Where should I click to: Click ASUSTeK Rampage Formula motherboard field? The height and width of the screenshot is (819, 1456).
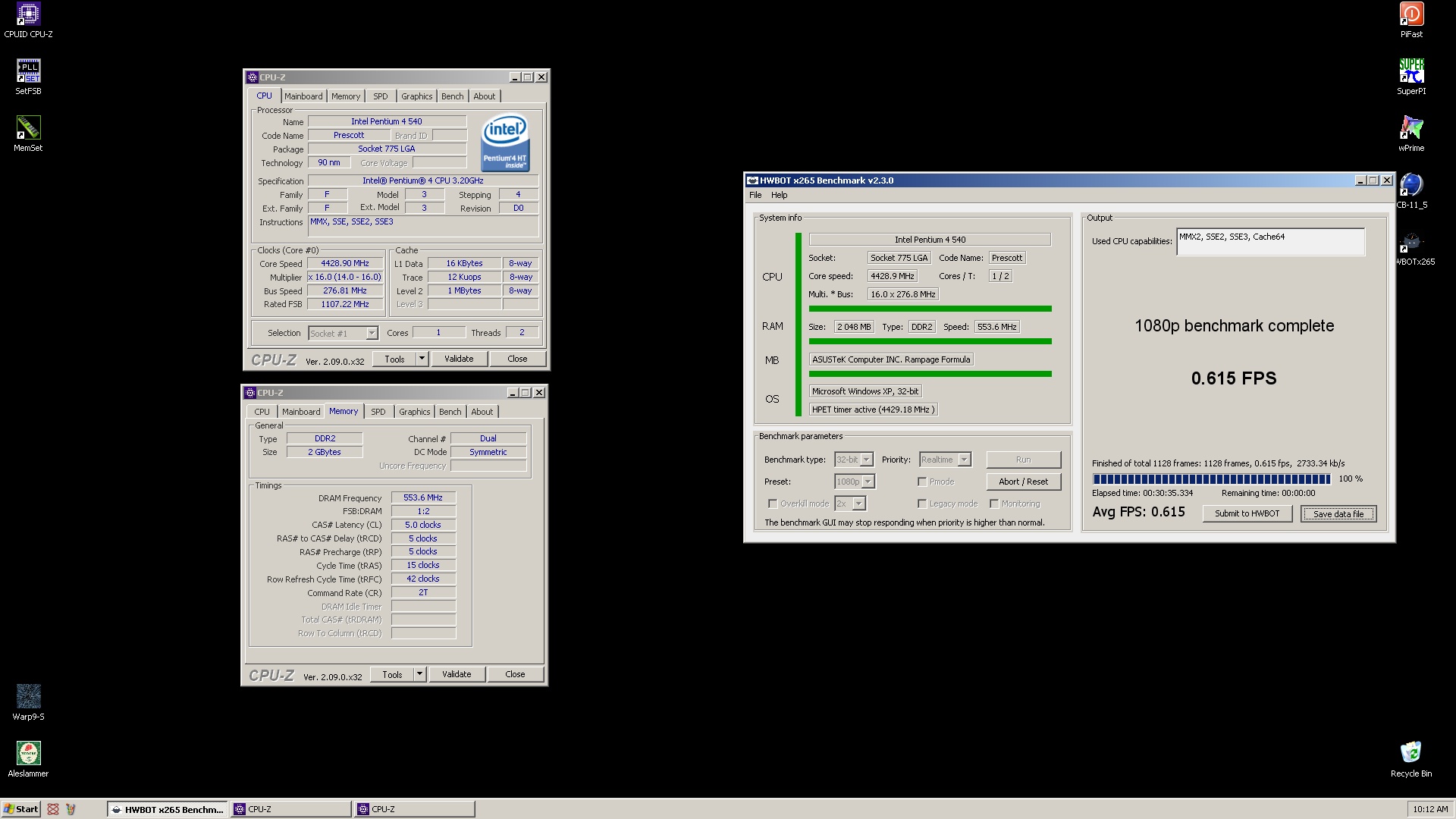click(891, 359)
